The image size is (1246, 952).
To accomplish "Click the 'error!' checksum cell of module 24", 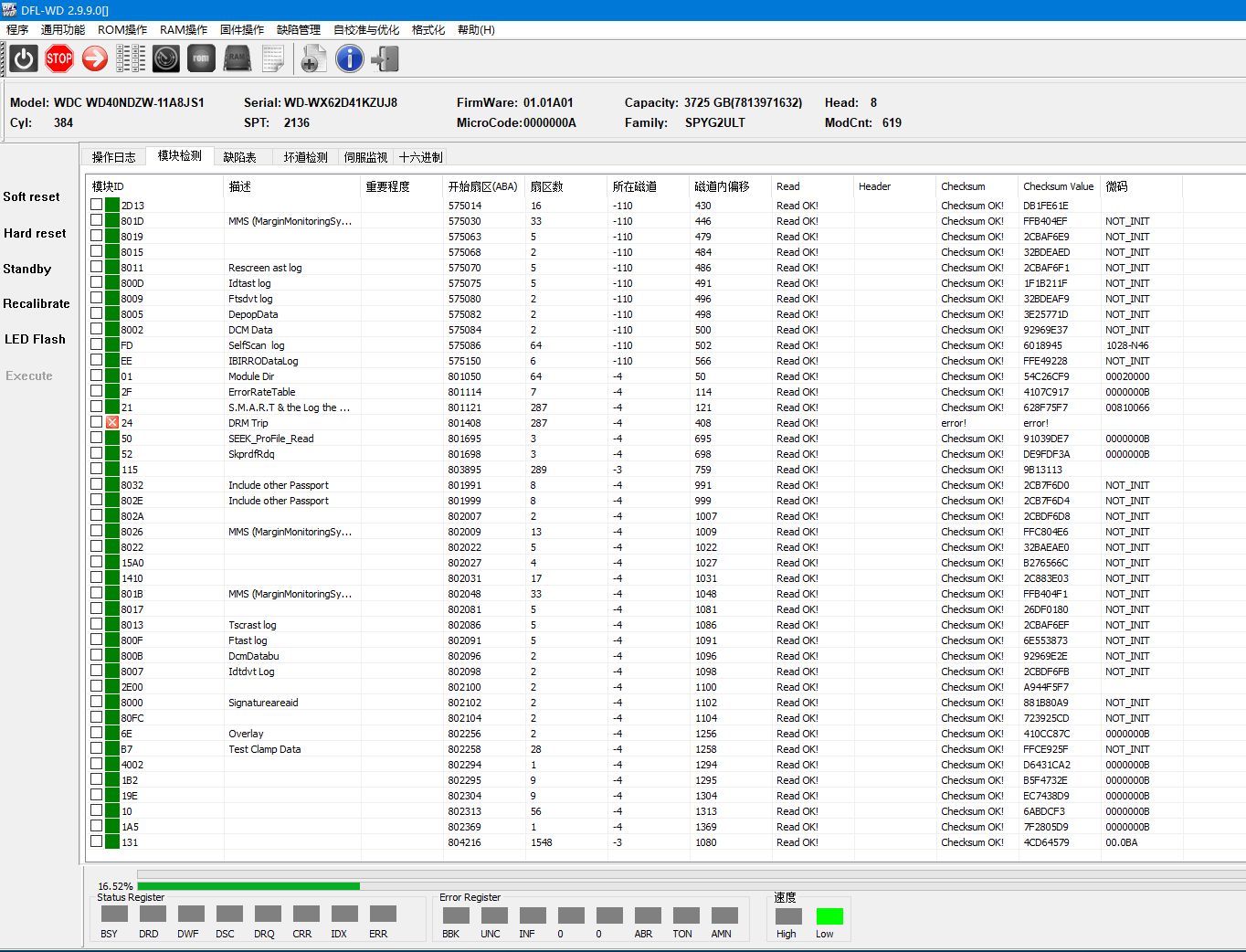I will [954, 423].
